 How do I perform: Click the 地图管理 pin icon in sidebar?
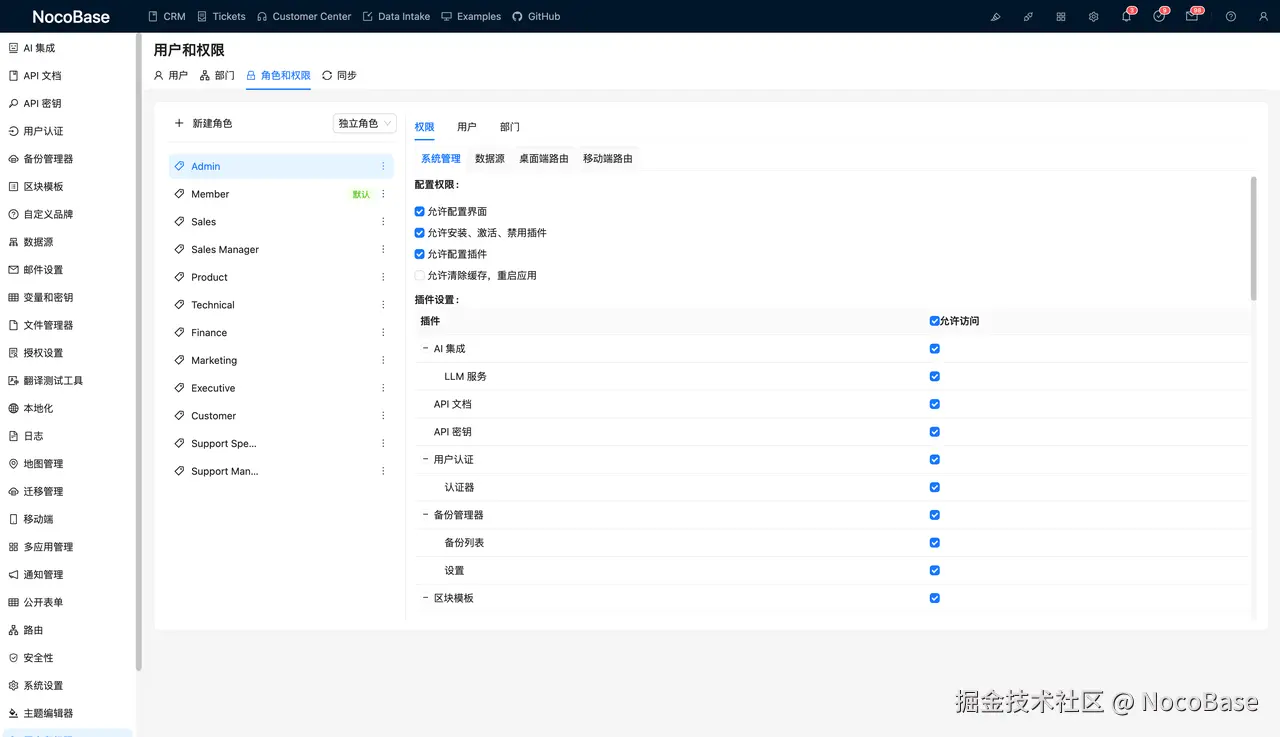pos(13,464)
